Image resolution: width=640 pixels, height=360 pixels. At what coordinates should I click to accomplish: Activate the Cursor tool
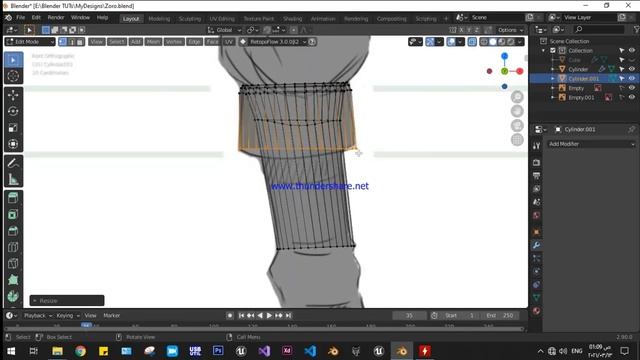(13, 76)
